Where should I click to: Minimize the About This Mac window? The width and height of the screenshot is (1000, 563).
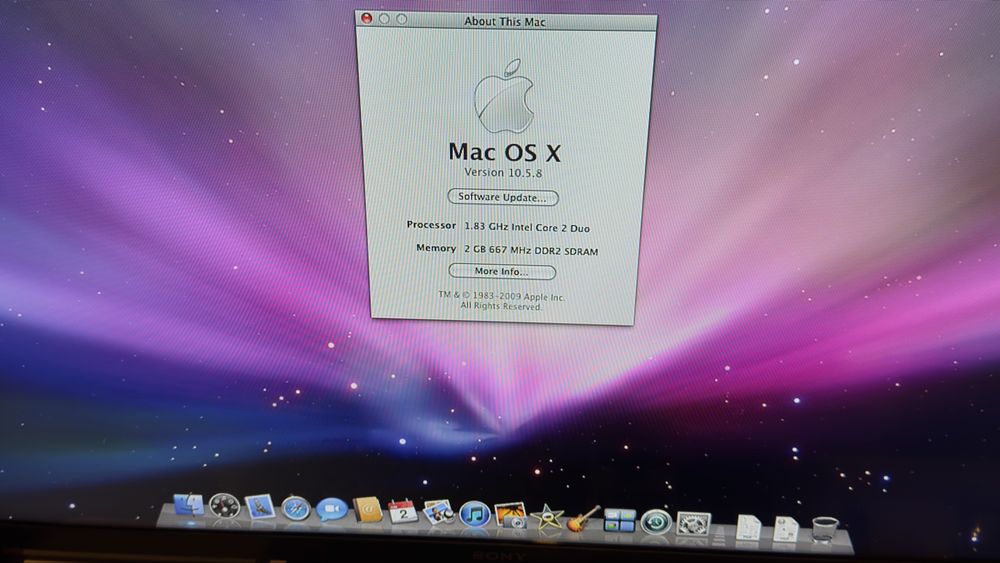tap(384, 18)
